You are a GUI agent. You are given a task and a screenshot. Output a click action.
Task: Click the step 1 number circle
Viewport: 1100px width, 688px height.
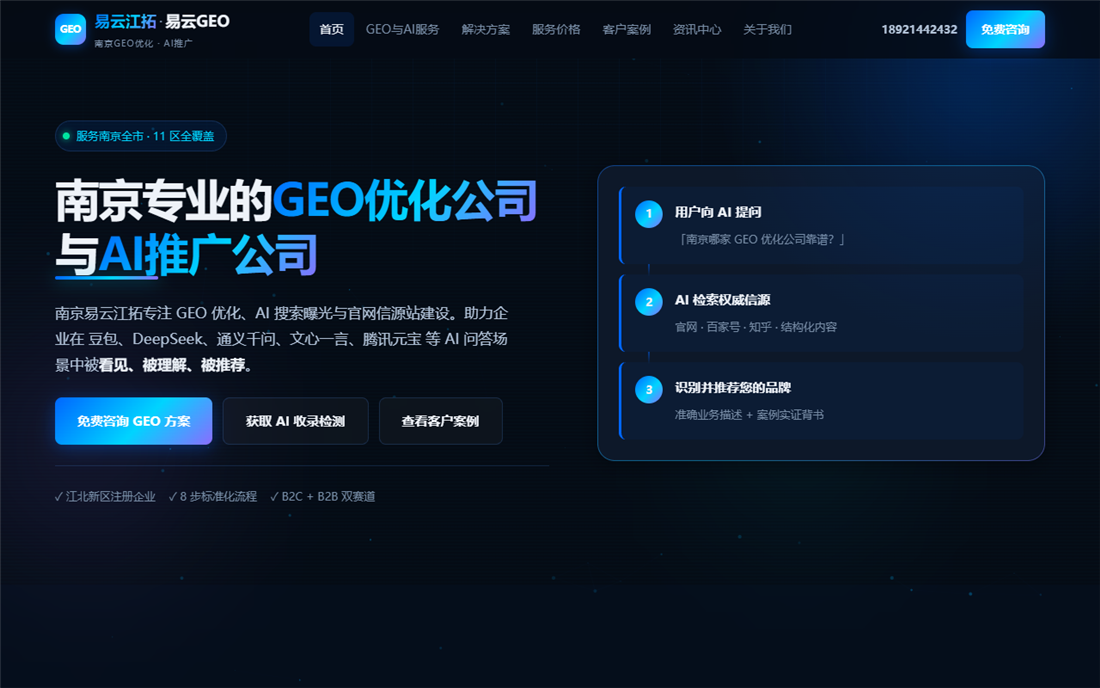pos(649,214)
